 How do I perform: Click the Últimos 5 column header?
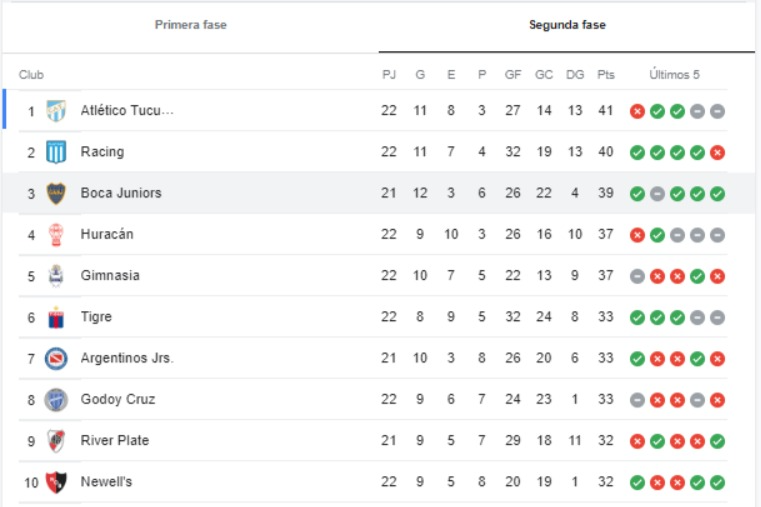pyautogui.click(x=674, y=75)
